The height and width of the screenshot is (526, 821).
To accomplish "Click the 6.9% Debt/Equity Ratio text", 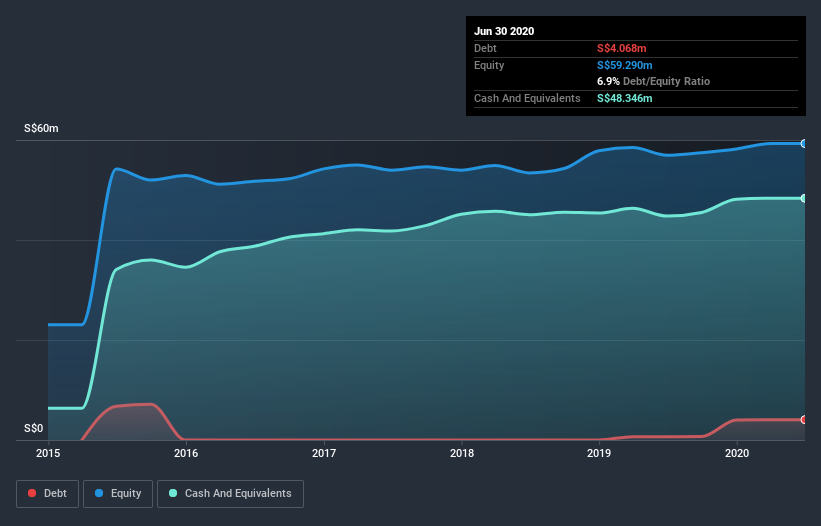I will 653,82.
